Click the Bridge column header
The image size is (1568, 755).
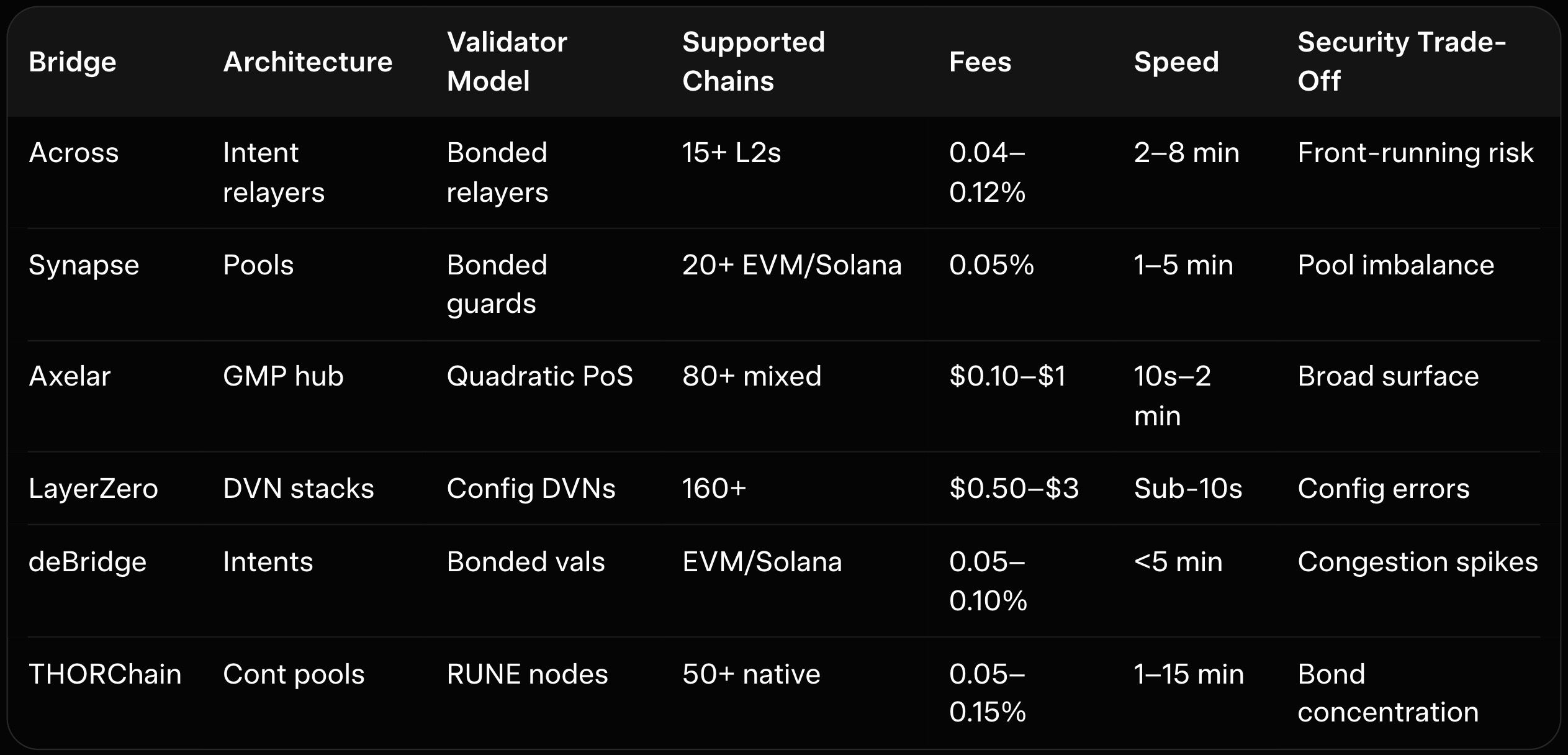[73, 62]
